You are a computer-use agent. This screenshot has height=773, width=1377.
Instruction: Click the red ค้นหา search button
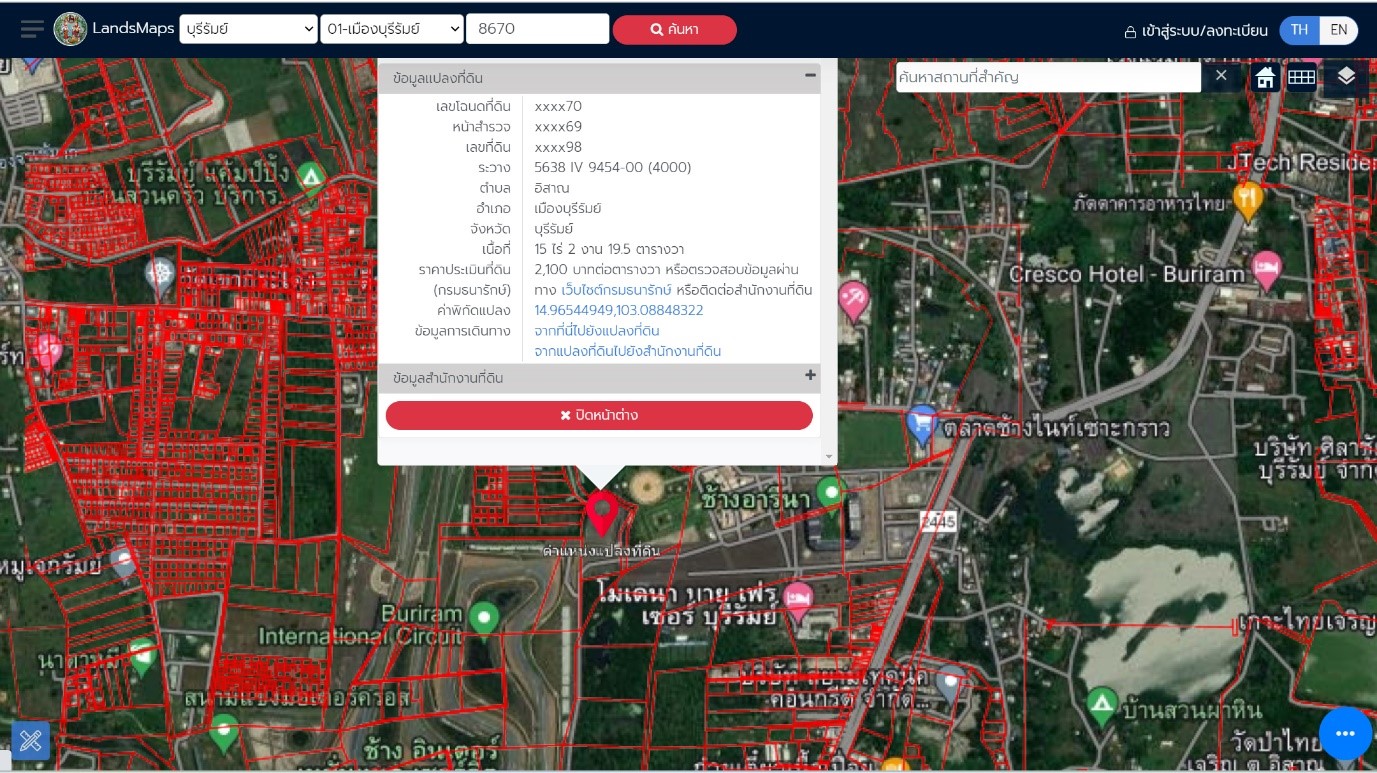click(674, 30)
